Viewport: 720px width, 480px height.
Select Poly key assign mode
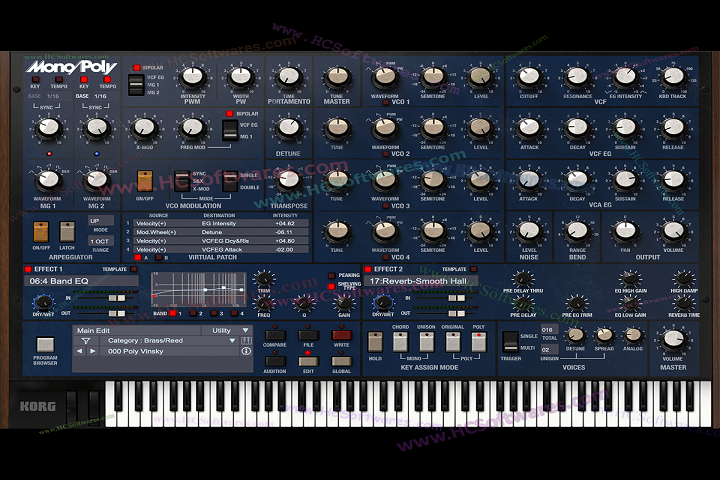pyautogui.click(x=479, y=342)
